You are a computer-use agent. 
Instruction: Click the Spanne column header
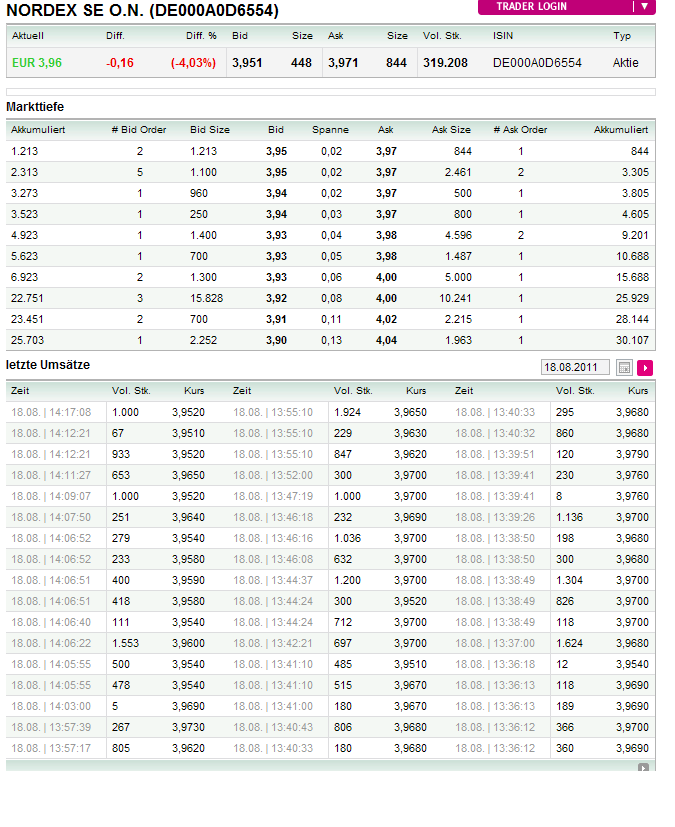pos(330,130)
